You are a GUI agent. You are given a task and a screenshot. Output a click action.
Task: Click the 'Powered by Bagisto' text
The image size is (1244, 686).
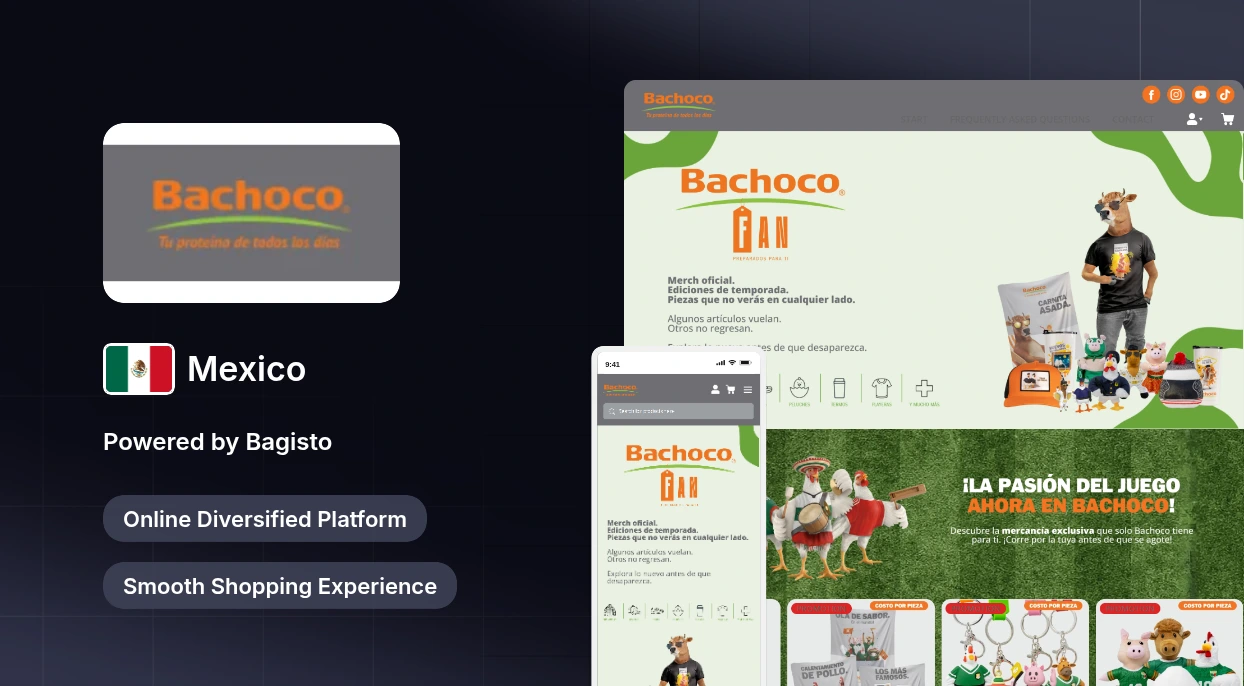[217, 442]
